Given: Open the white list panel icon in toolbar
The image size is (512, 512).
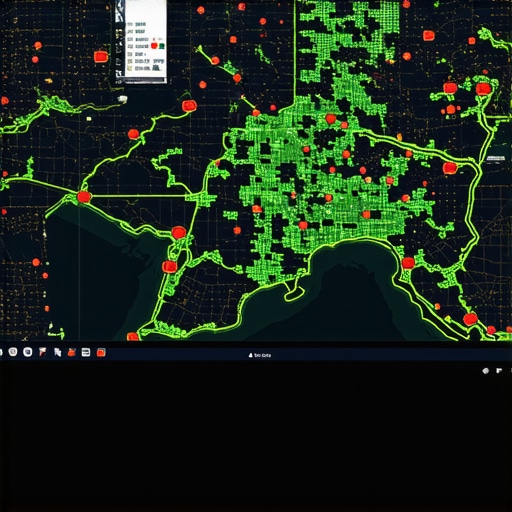Looking at the screenshot, I should point(86,352).
